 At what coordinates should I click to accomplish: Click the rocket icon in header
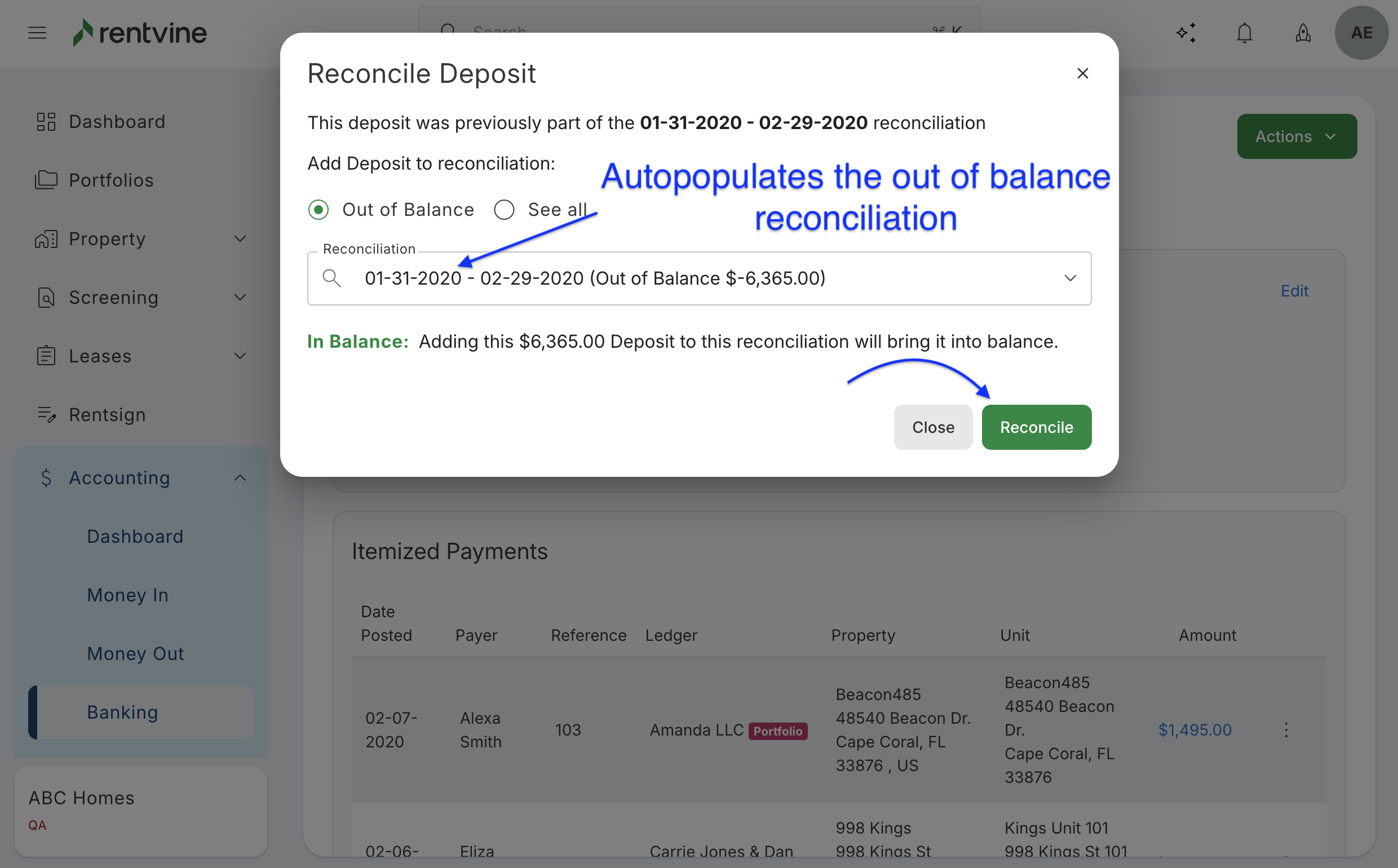[x=1303, y=33]
